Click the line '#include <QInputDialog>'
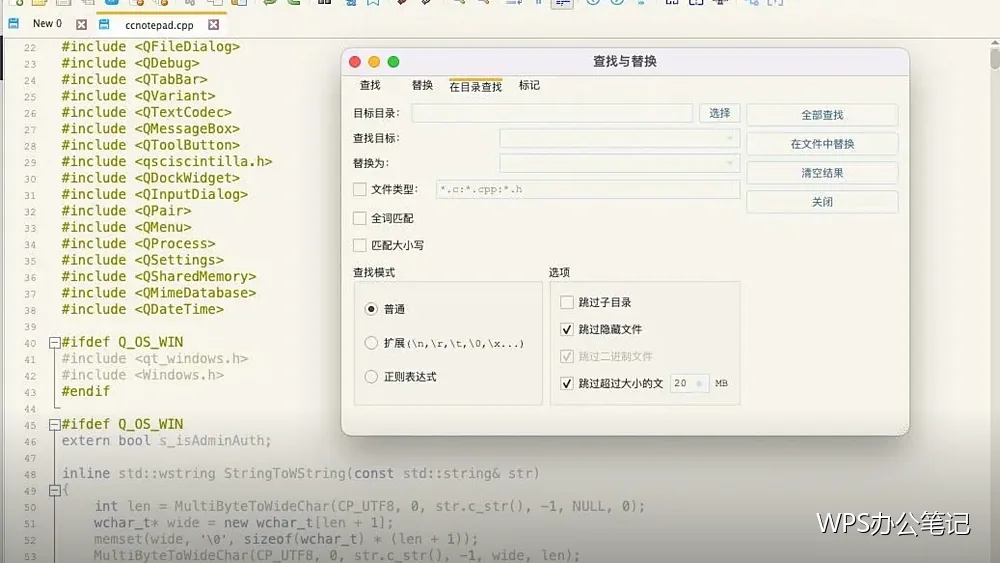Image resolution: width=1000 pixels, height=563 pixels. click(x=155, y=194)
